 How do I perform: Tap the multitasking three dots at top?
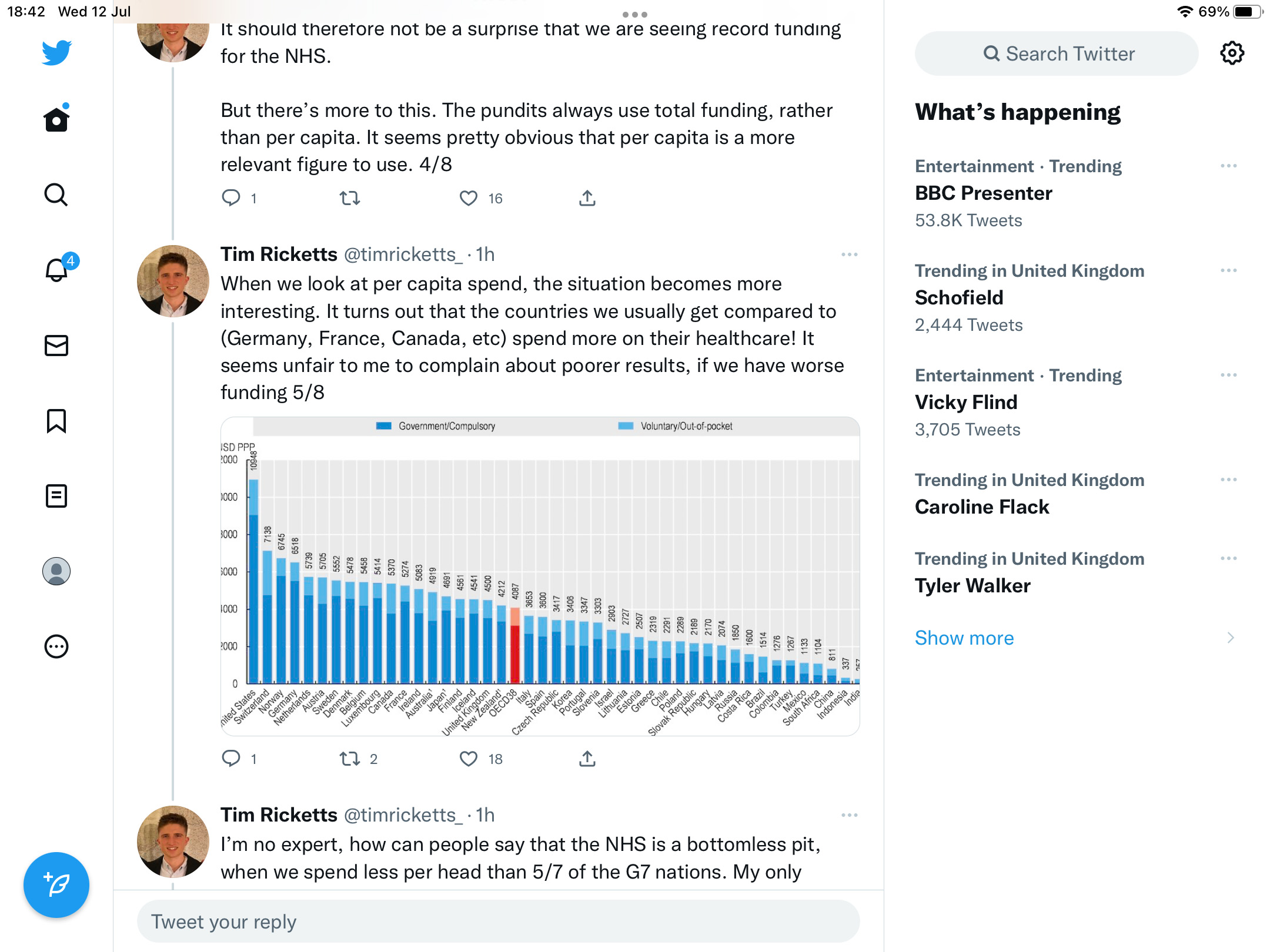click(x=635, y=14)
